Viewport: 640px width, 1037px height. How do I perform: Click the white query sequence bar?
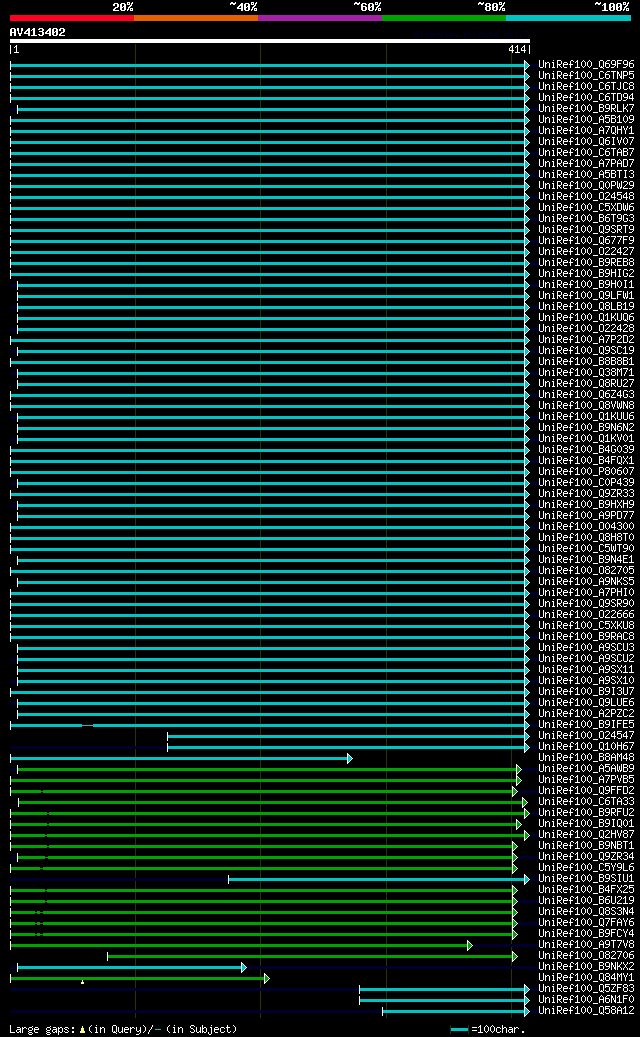(270, 41)
